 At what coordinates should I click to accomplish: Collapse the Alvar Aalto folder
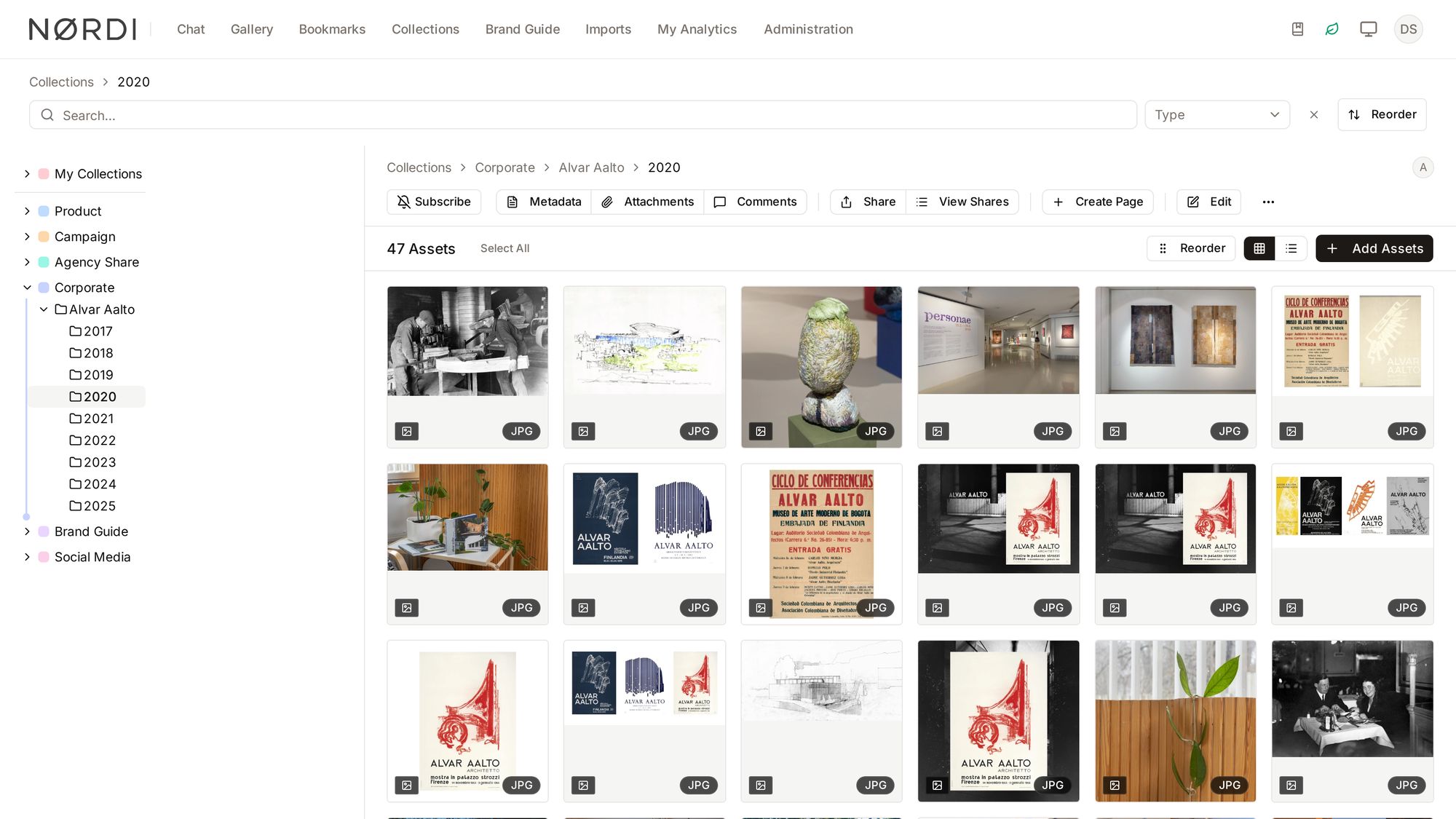44,309
